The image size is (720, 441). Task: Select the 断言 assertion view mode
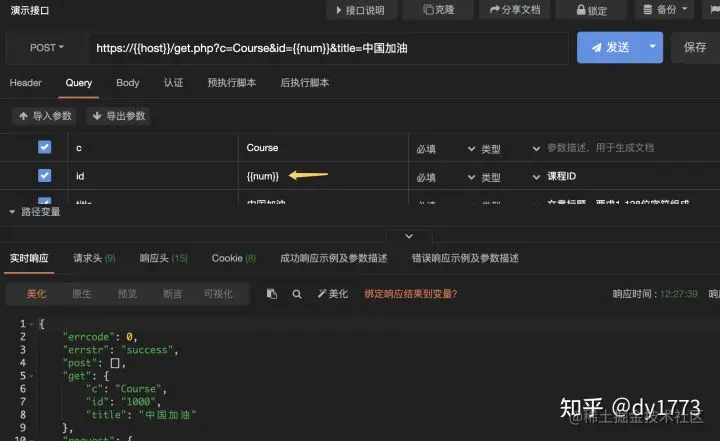pyautogui.click(x=173, y=294)
